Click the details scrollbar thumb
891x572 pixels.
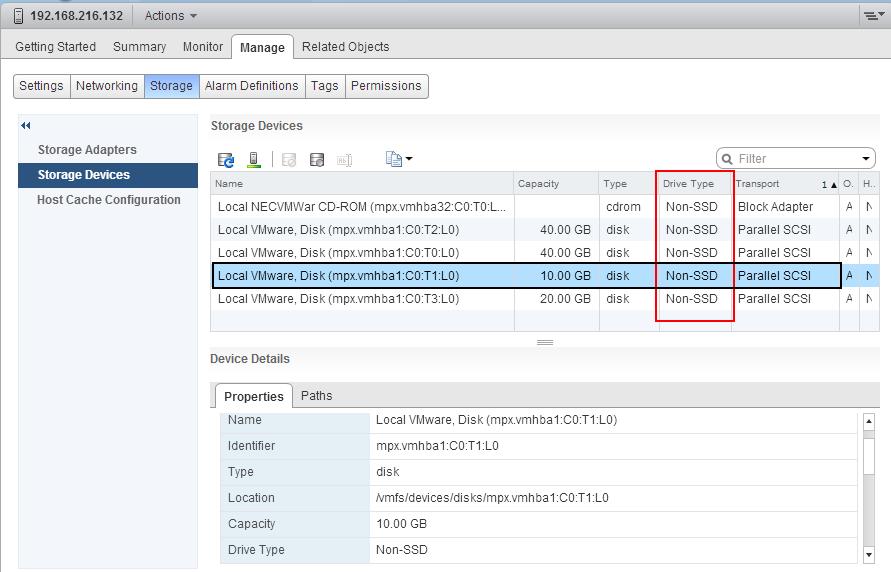(x=868, y=456)
